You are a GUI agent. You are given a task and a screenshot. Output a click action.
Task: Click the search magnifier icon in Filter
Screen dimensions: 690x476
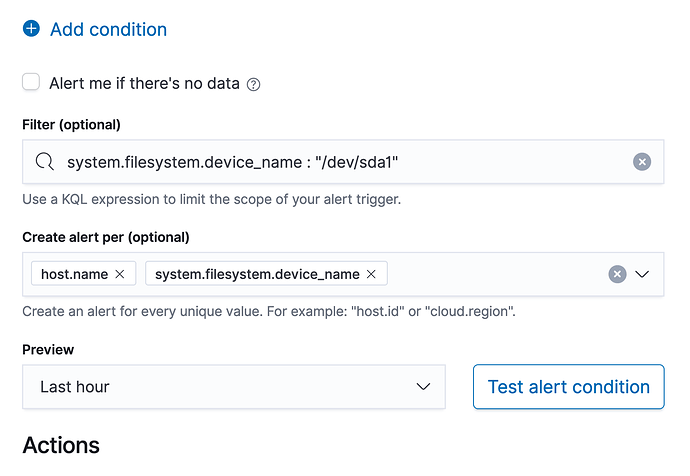[x=44, y=162]
